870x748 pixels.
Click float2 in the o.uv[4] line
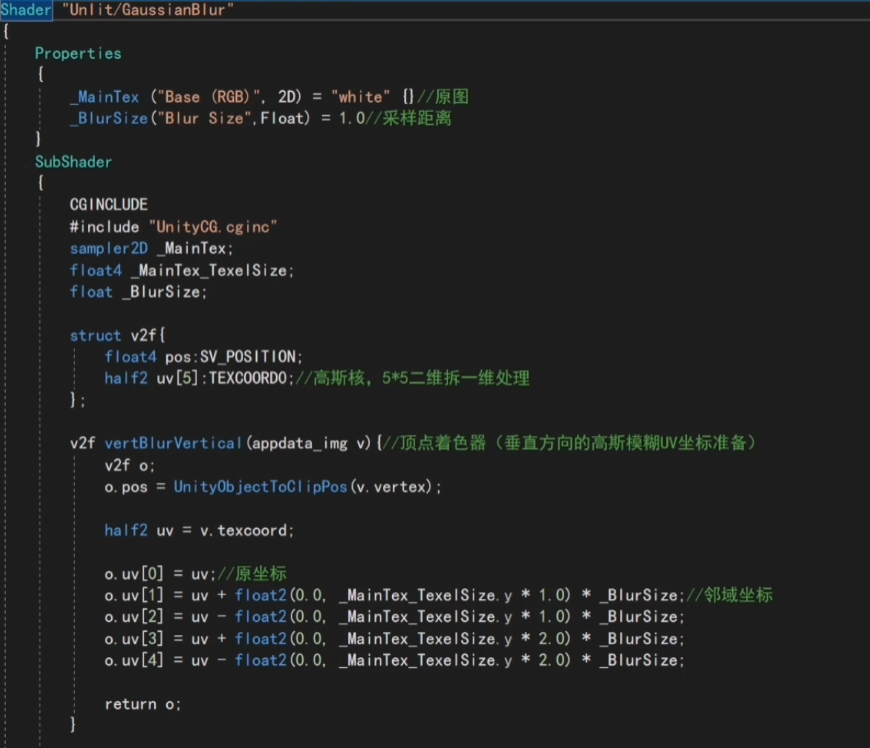click(261, 660)
